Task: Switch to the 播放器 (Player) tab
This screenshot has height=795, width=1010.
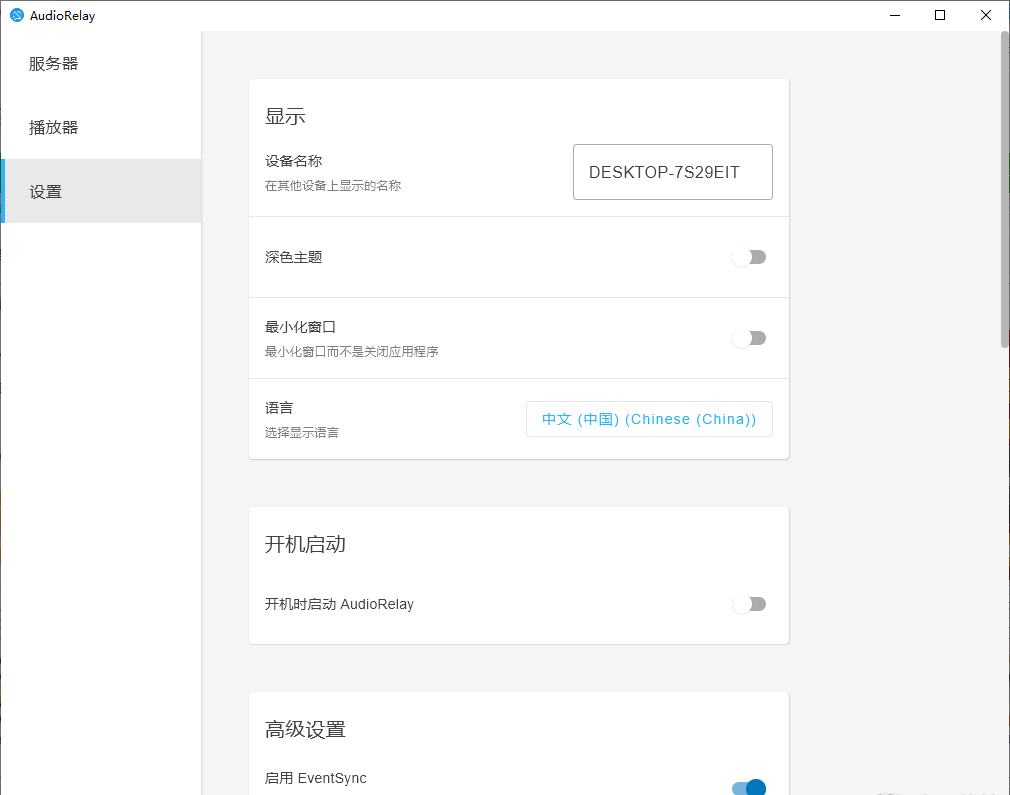Action: tap(101, 127)
